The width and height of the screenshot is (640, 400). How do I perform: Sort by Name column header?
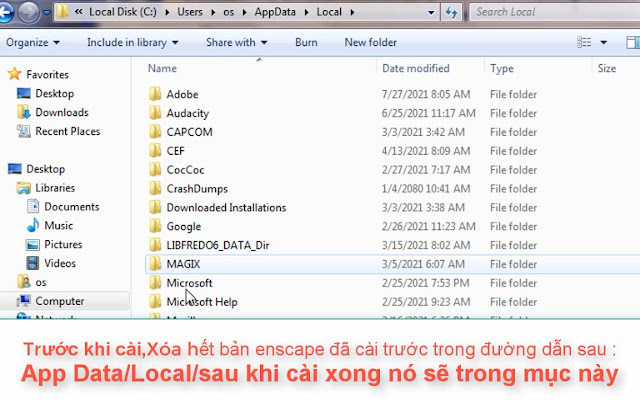point(162,68)
